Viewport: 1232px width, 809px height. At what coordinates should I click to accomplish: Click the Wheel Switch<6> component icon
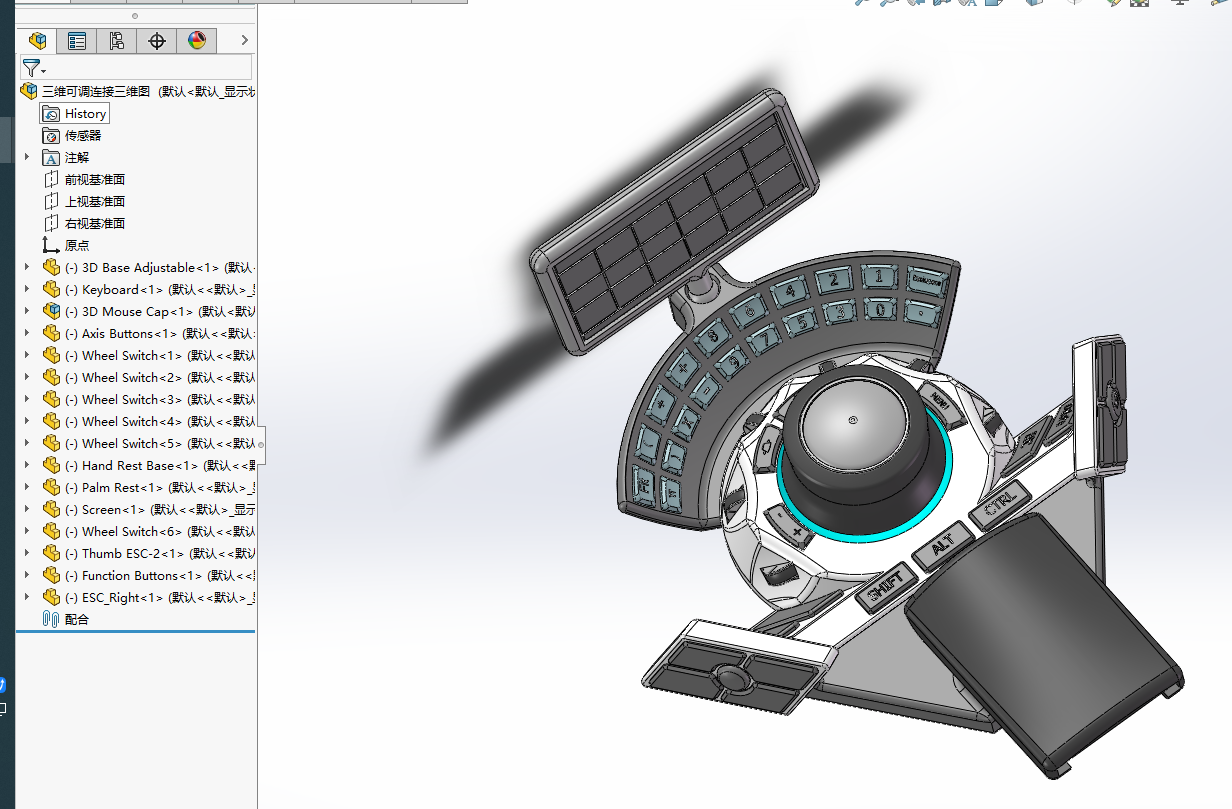tap(51, 532)
